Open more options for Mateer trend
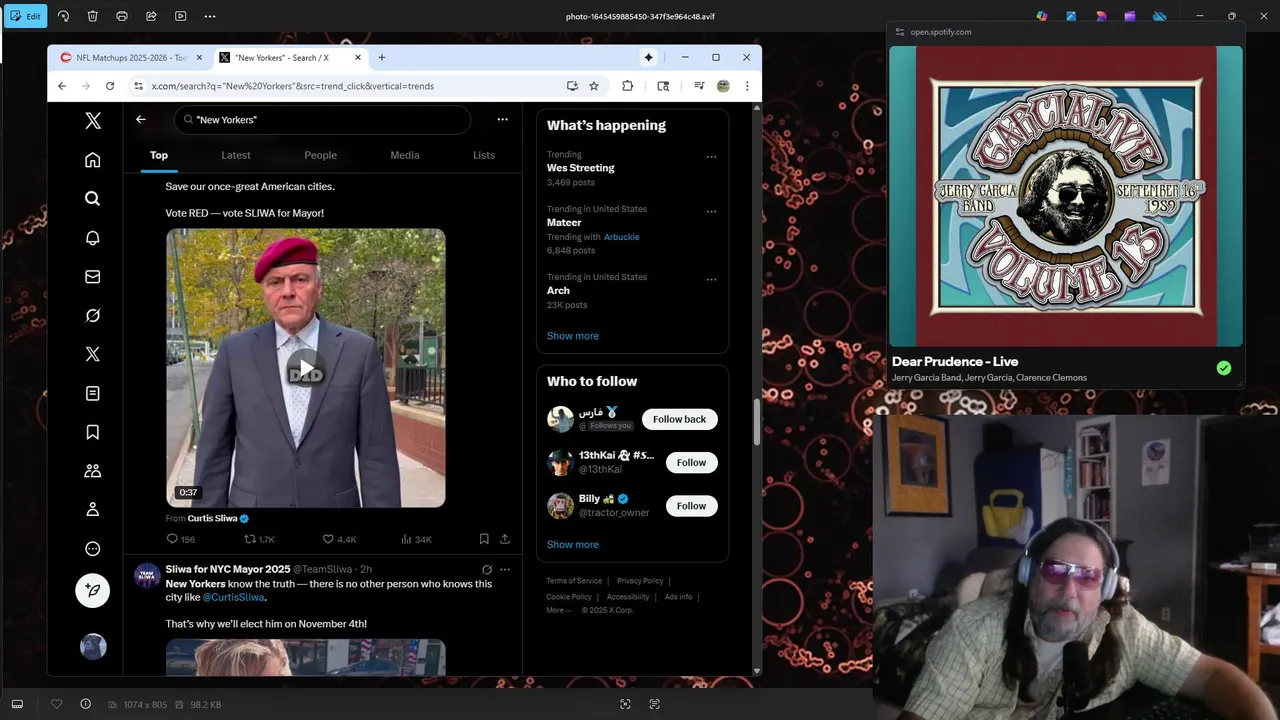The image size is (1280, 720). pyautogui.click(x=711, y=212)
